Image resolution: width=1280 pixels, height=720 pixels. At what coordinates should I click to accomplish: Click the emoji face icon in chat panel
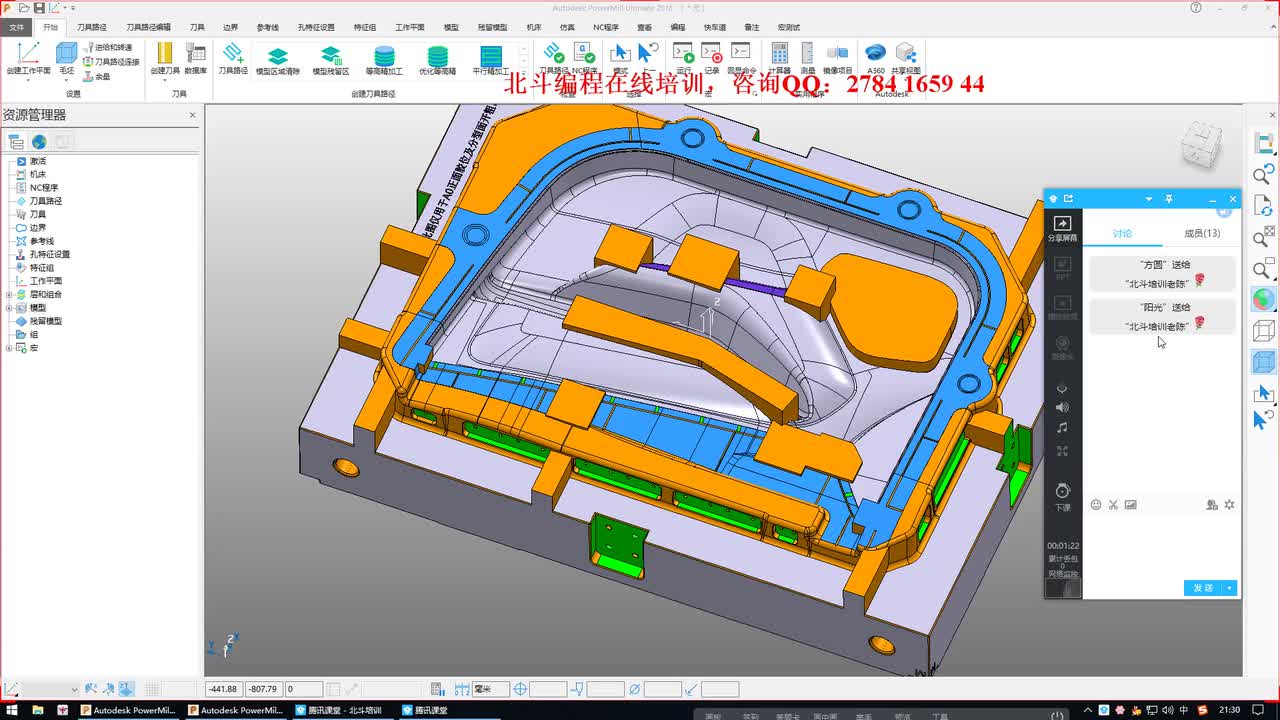[x=1096, y=505]
